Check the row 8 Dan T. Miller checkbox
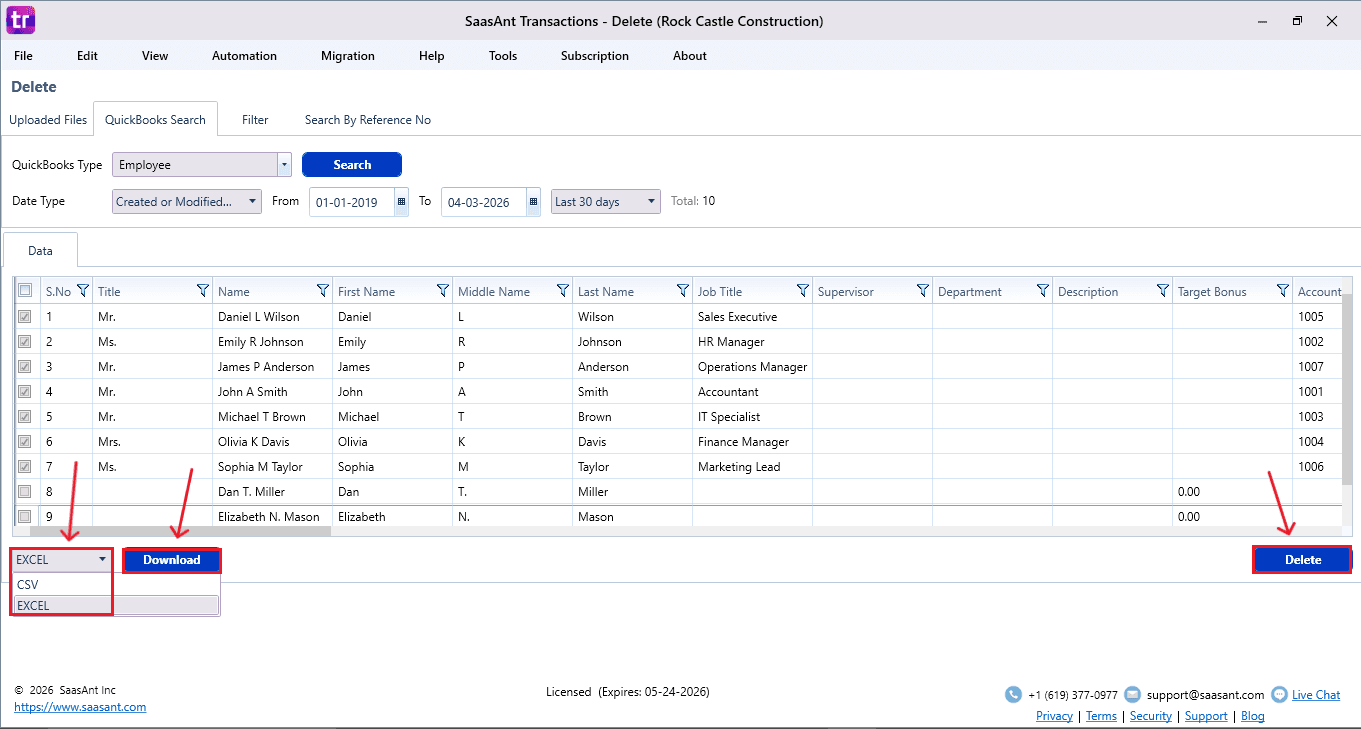Screen dimensions: 1361x729 pyautogui.click(x=25, y=492)
